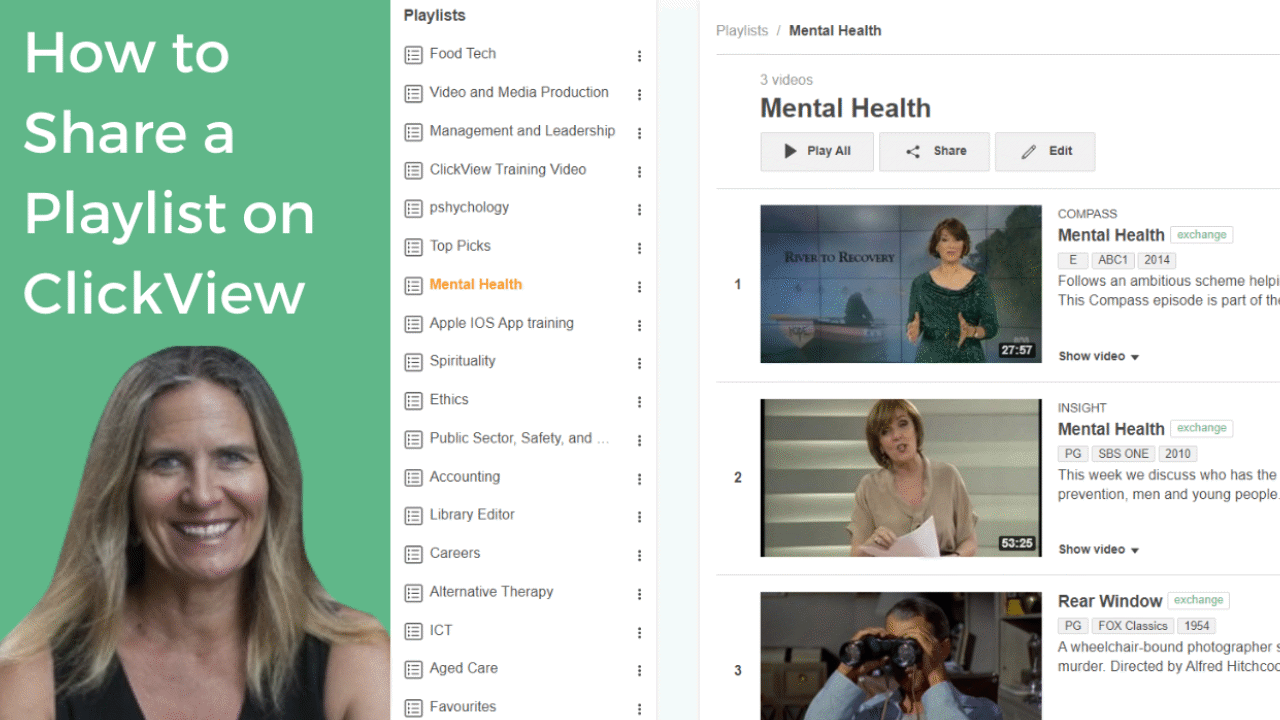
Task: Click the playlist icon beside Food Tech
Action: pos(413,55)
